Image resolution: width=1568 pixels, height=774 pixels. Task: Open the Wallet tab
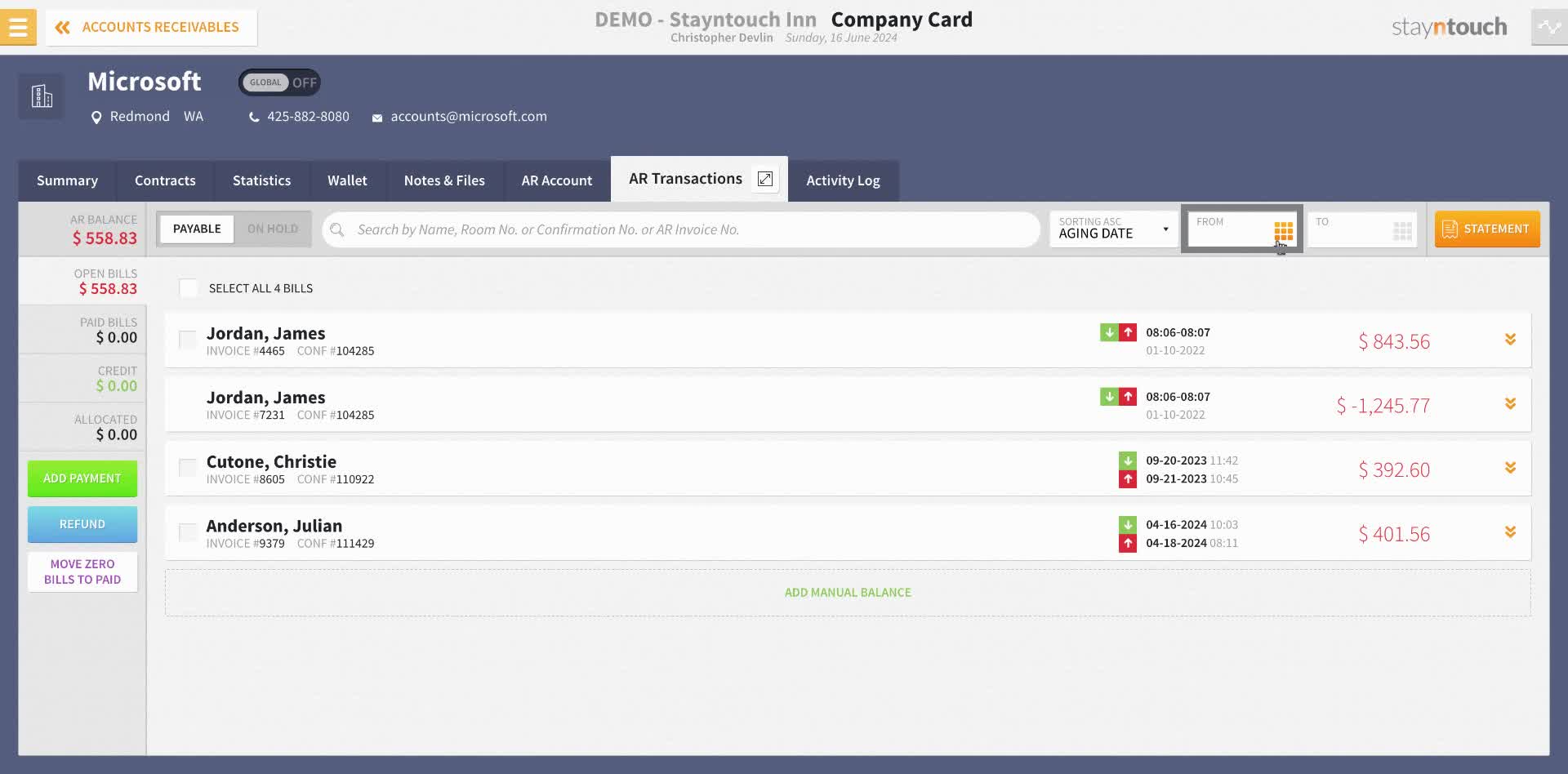(x=347, y=180)
